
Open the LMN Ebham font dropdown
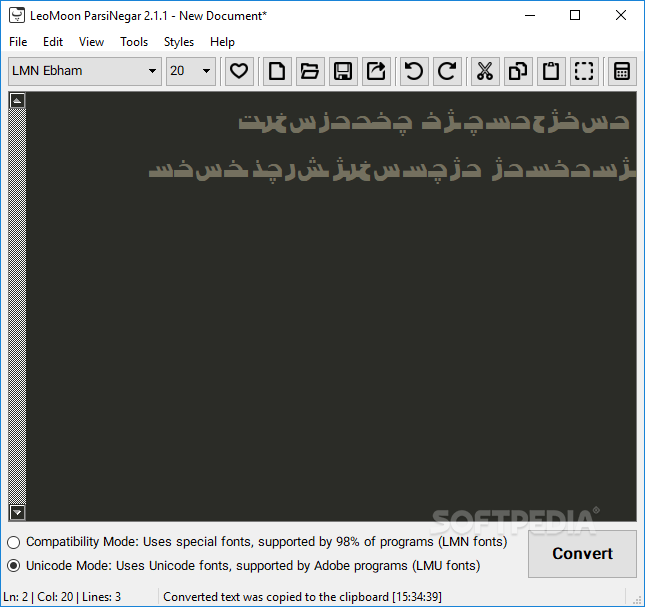85,71
